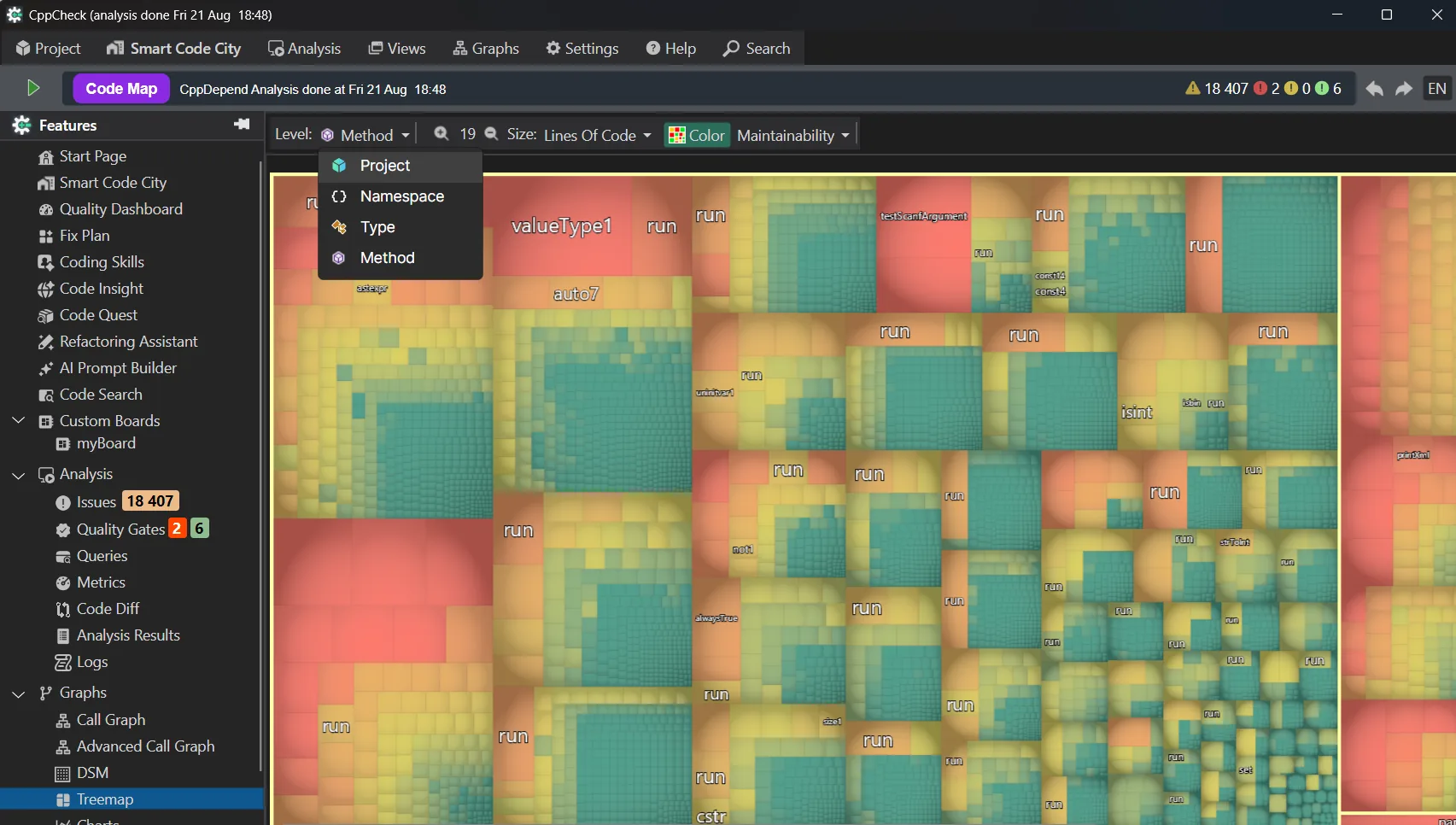Click the navigate forward arrow icon

point(1404,89)
